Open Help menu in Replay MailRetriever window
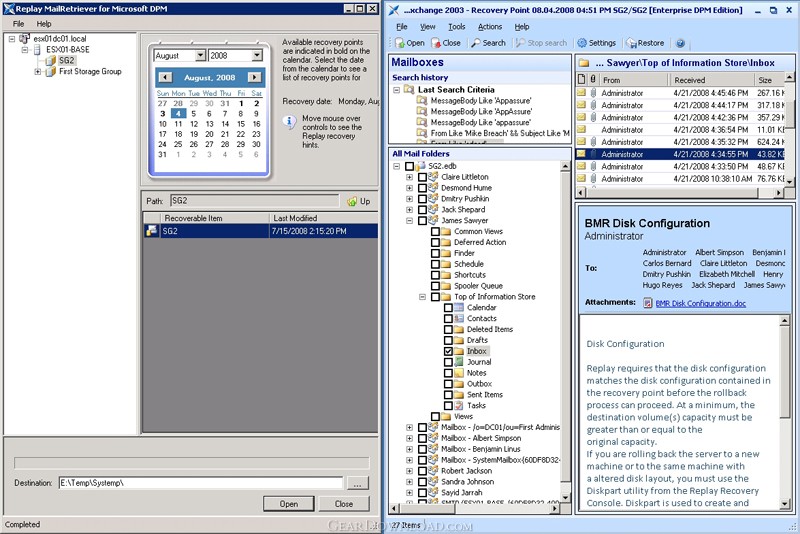 coord(44,23)
